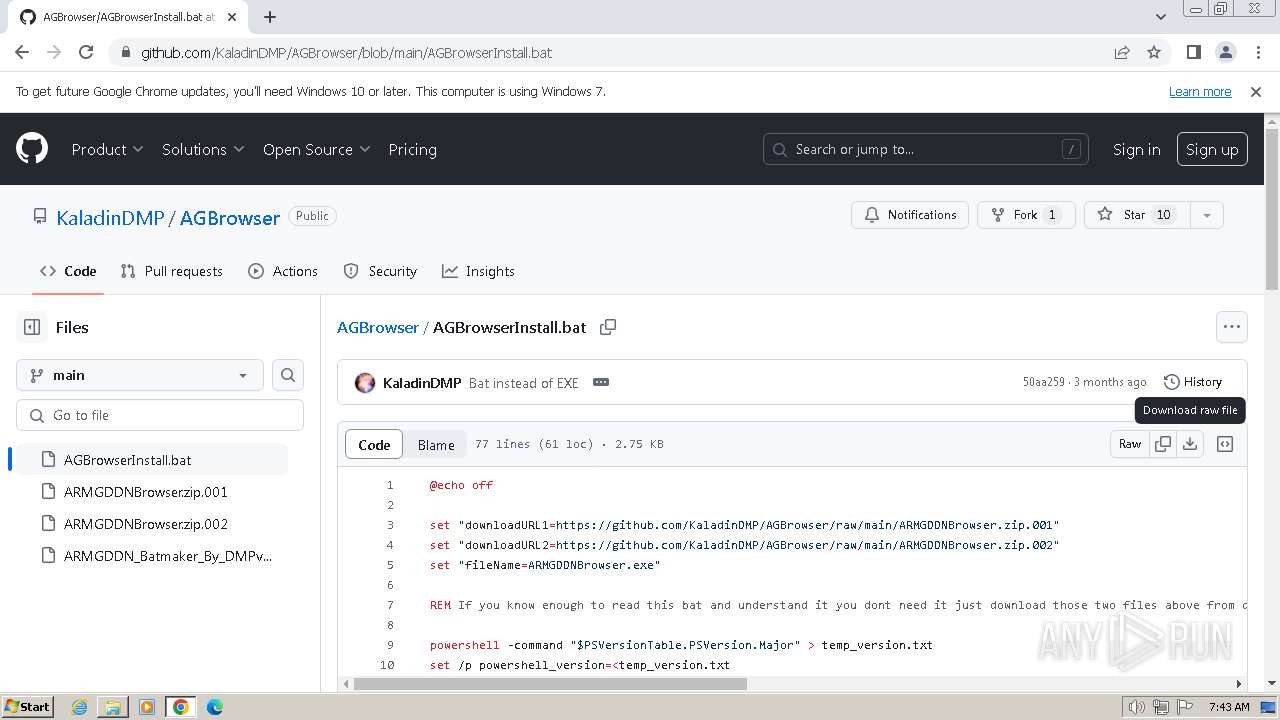Open the Pricing page

(412, 149)
